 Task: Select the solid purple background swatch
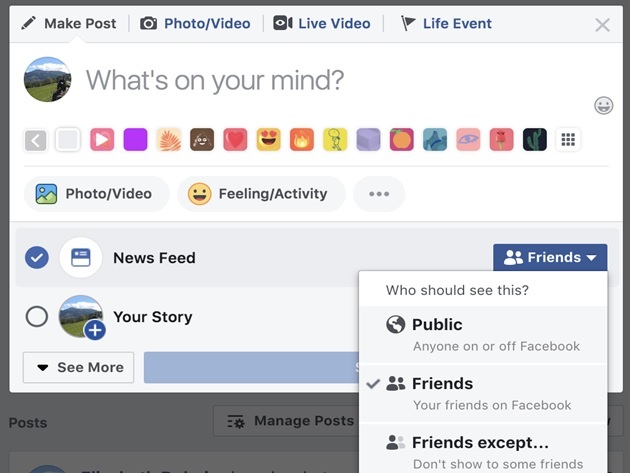click(135, 140)
